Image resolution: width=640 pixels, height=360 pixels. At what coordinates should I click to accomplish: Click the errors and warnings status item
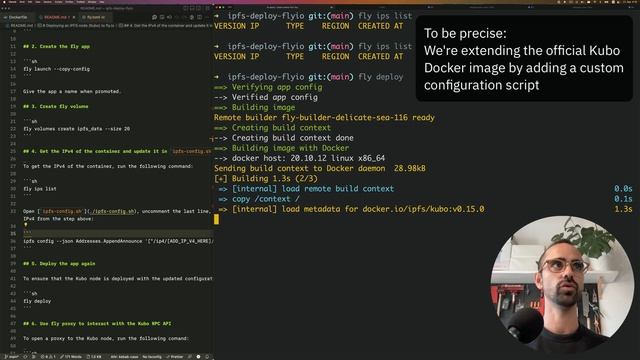click(x=48, y=357)
